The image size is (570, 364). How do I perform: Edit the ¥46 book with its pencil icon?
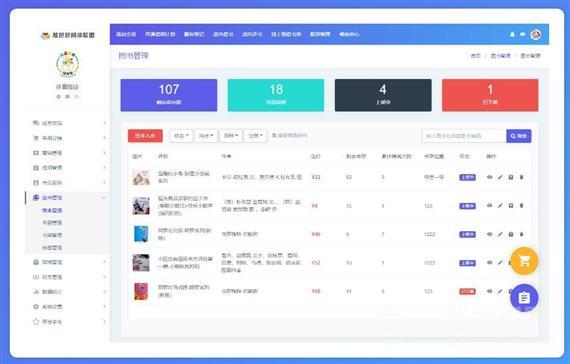pyautogui.click(x=500, y=234)
